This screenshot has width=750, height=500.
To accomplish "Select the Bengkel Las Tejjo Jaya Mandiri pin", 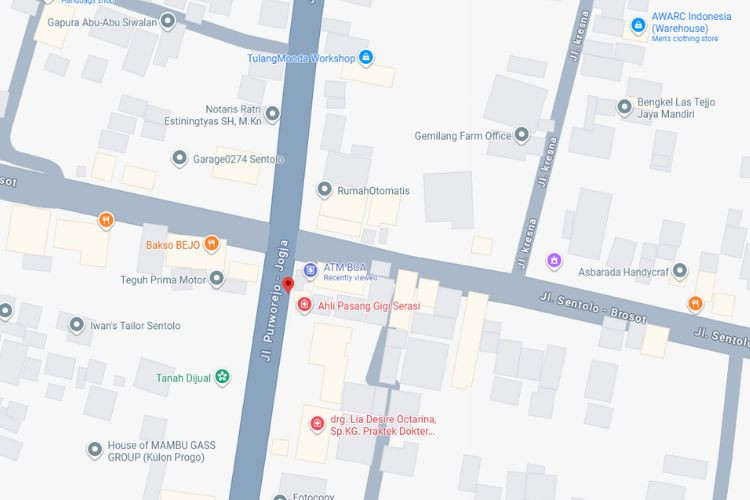I will [x=624, y=107].
